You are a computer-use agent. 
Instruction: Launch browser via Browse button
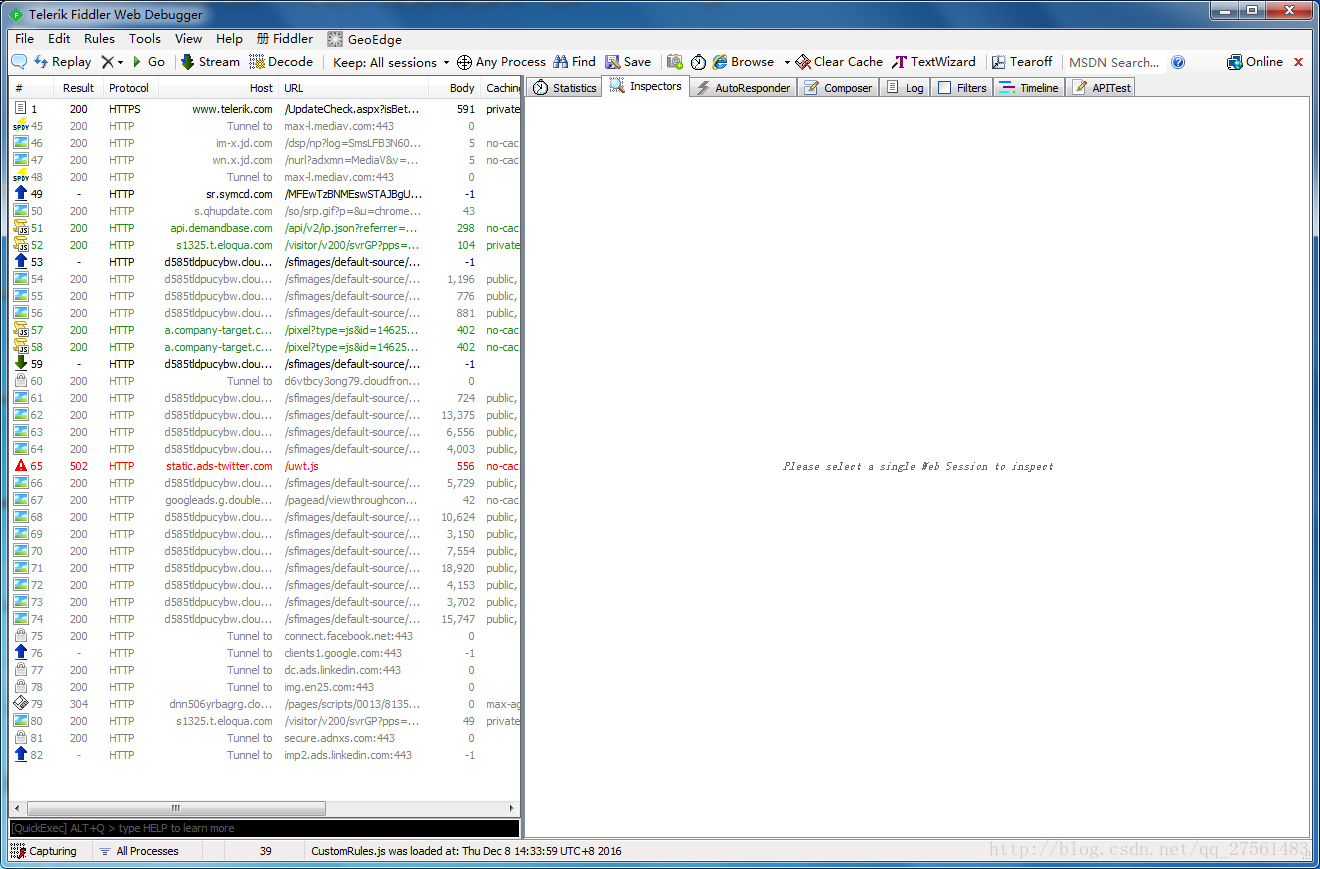coord(743,62)
